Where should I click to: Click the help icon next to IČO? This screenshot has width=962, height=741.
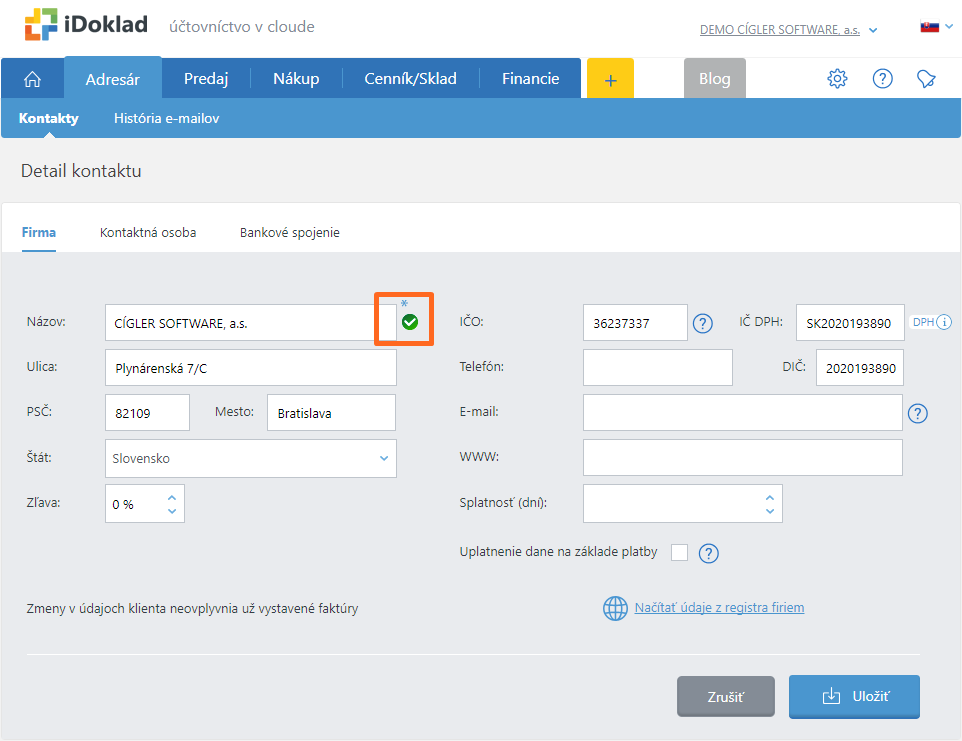703,323
